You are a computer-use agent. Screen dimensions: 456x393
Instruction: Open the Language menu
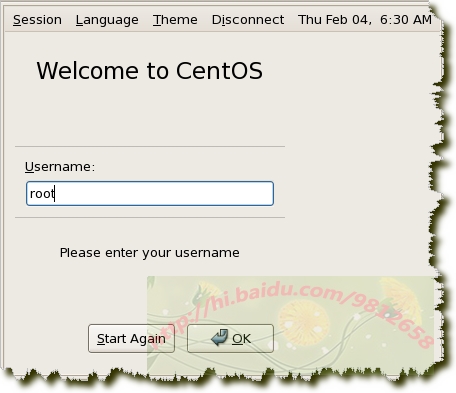(x=107, y=20)
